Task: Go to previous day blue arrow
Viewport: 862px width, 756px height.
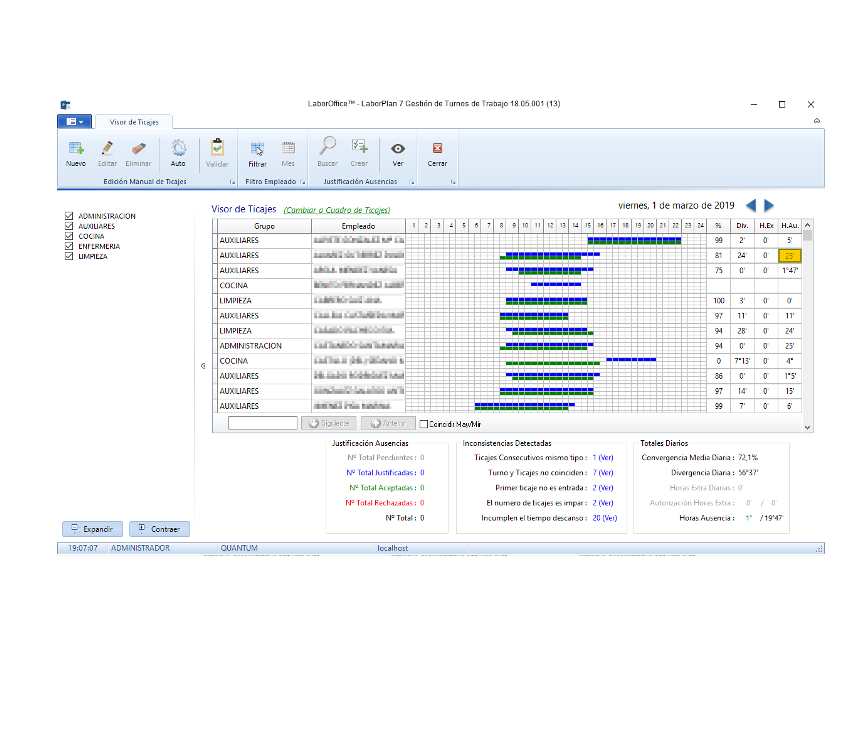Action: tap(751, 206)
